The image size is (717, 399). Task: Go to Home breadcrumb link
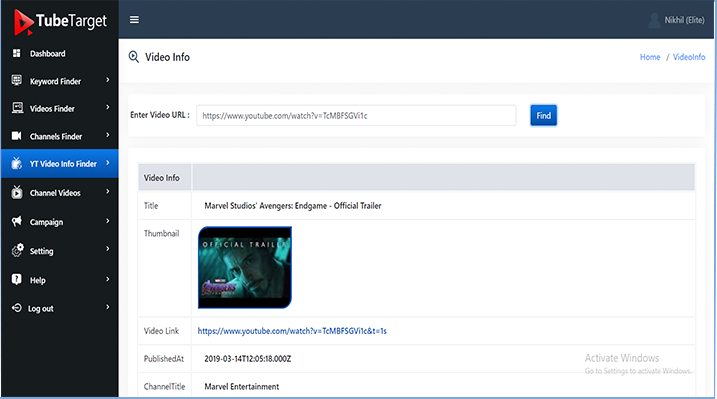[650, 57]
